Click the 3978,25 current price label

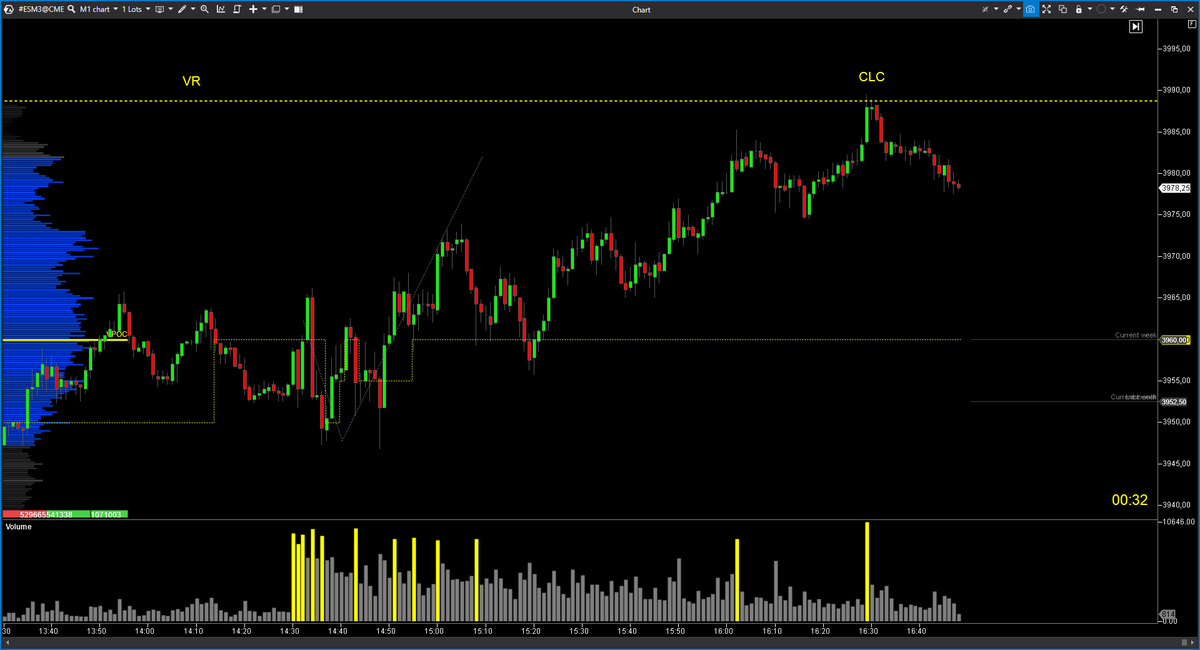(1175, 187)
